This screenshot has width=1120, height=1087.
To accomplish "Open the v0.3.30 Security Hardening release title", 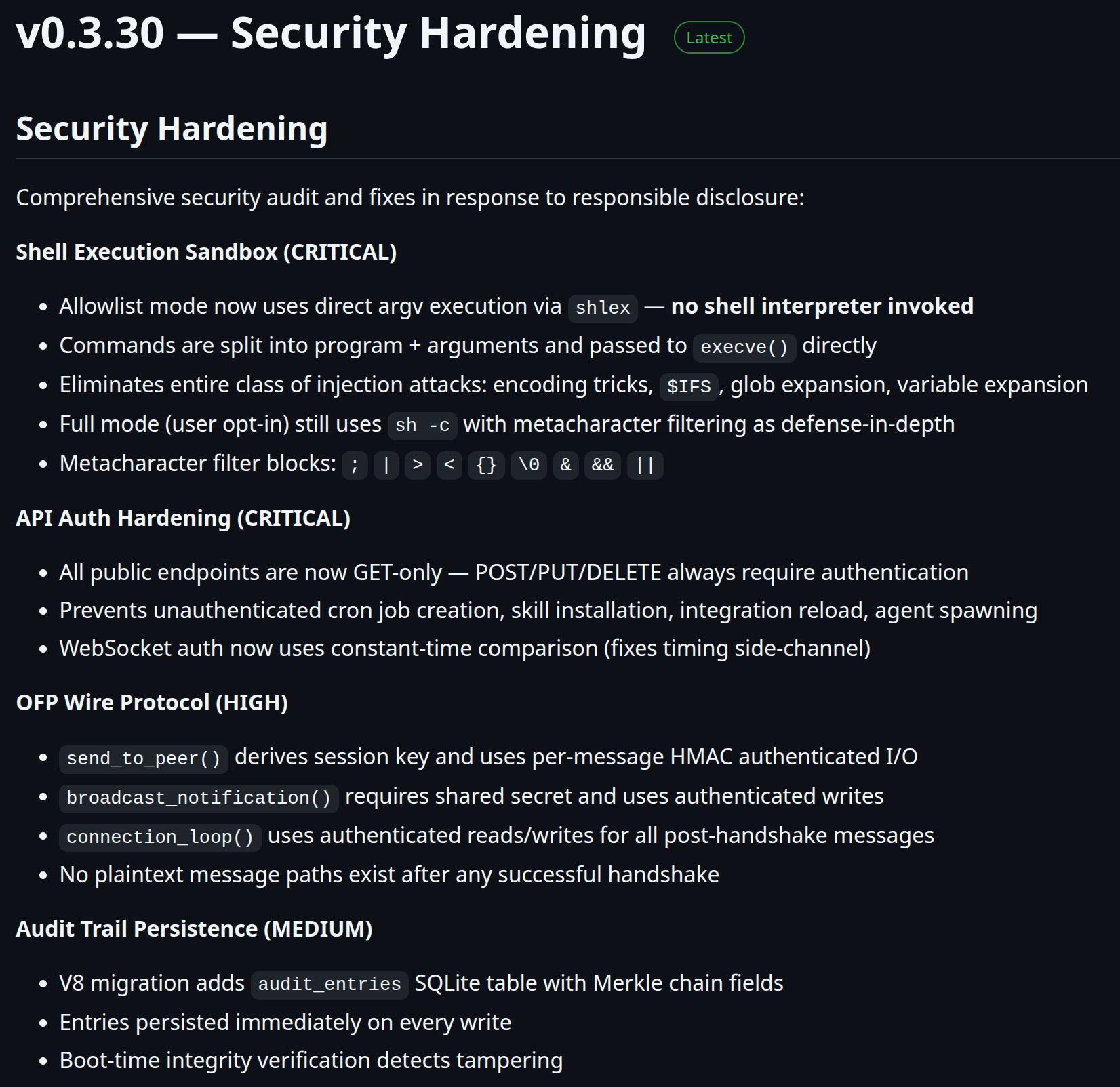I will click(331, 34).
